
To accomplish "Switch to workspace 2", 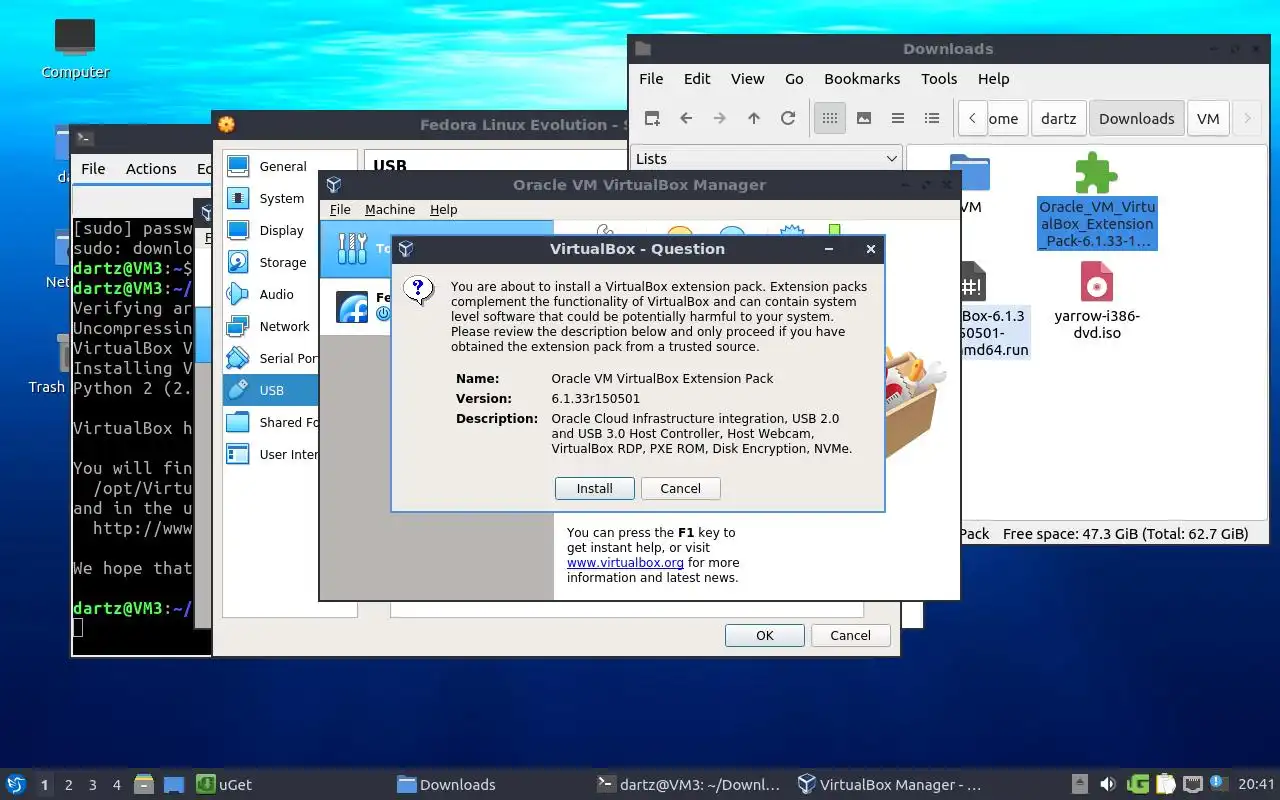I will [69, 785].
